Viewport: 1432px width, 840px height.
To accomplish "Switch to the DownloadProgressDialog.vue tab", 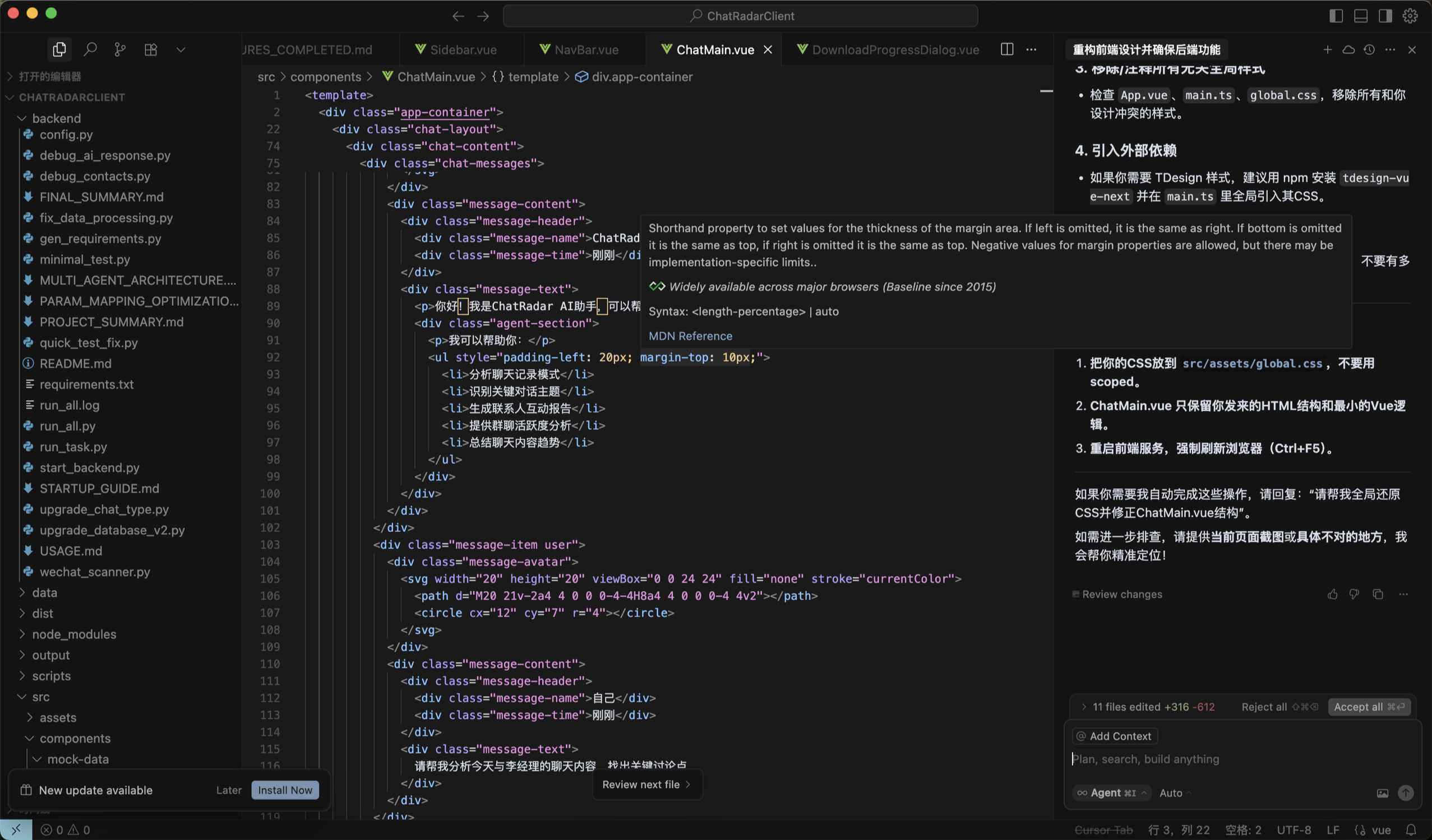I will (x=888, y=49).
